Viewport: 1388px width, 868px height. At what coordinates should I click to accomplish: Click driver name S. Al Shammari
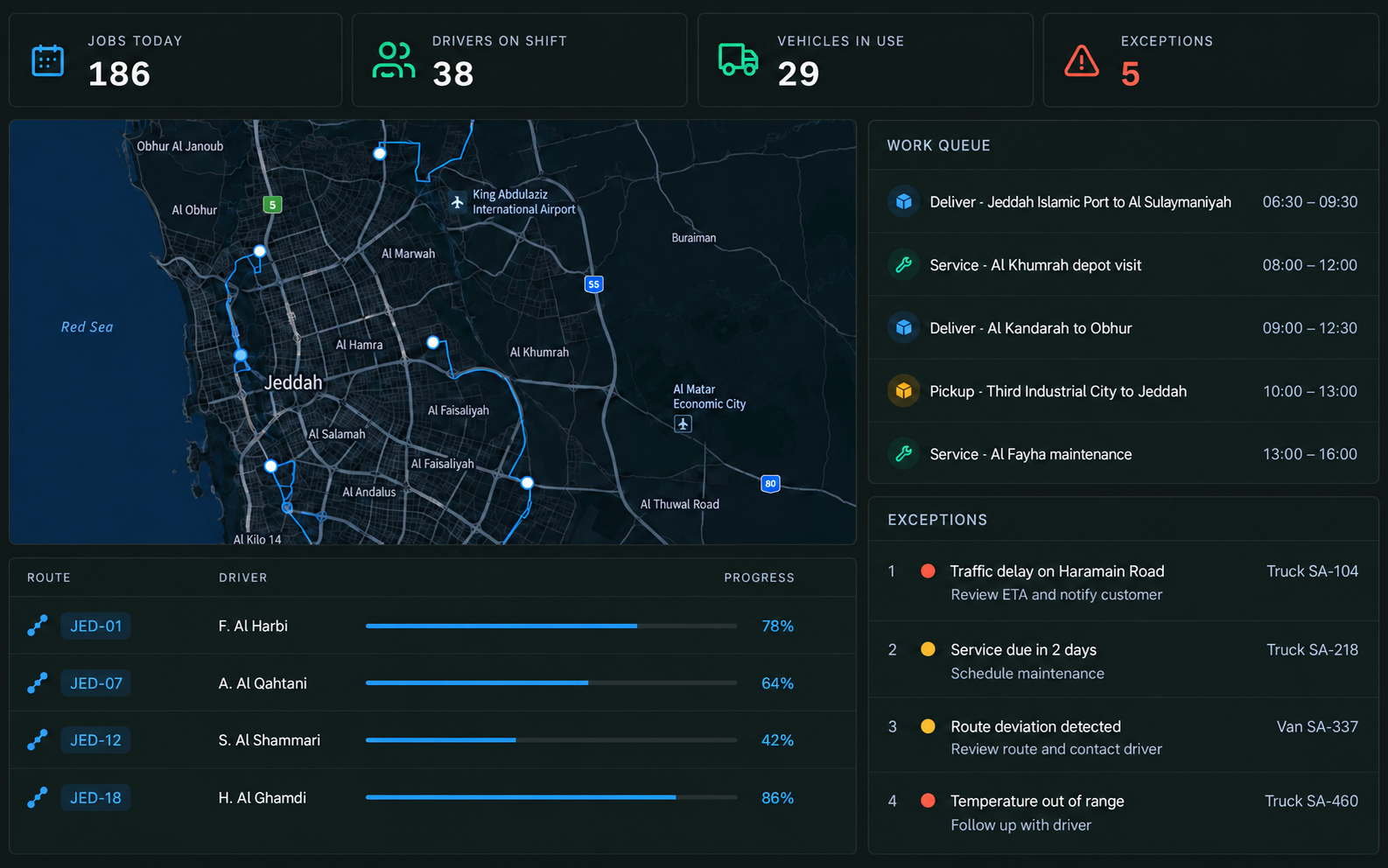(270, 740)
